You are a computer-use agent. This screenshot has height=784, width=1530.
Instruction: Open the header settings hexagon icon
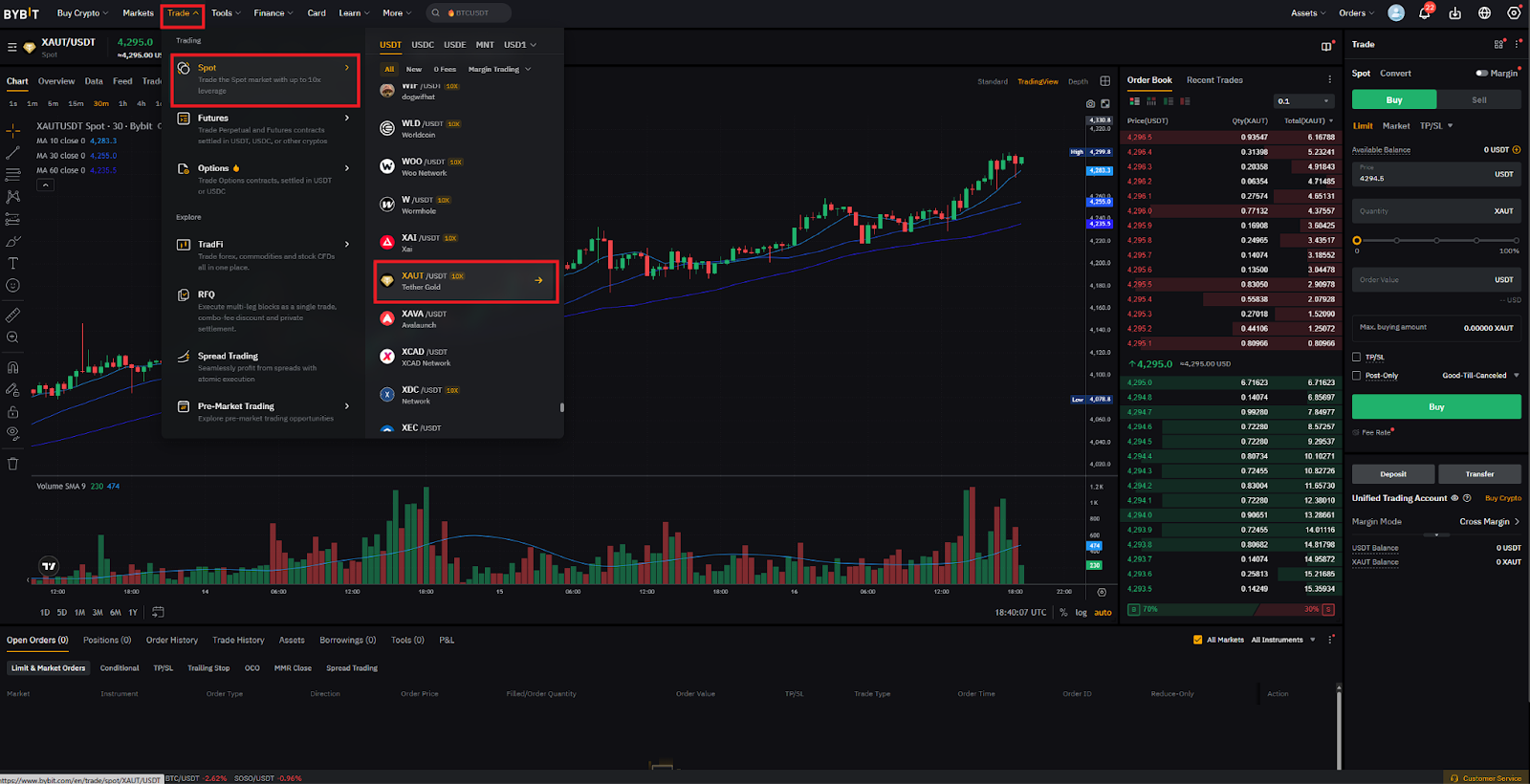point(1514,13)
